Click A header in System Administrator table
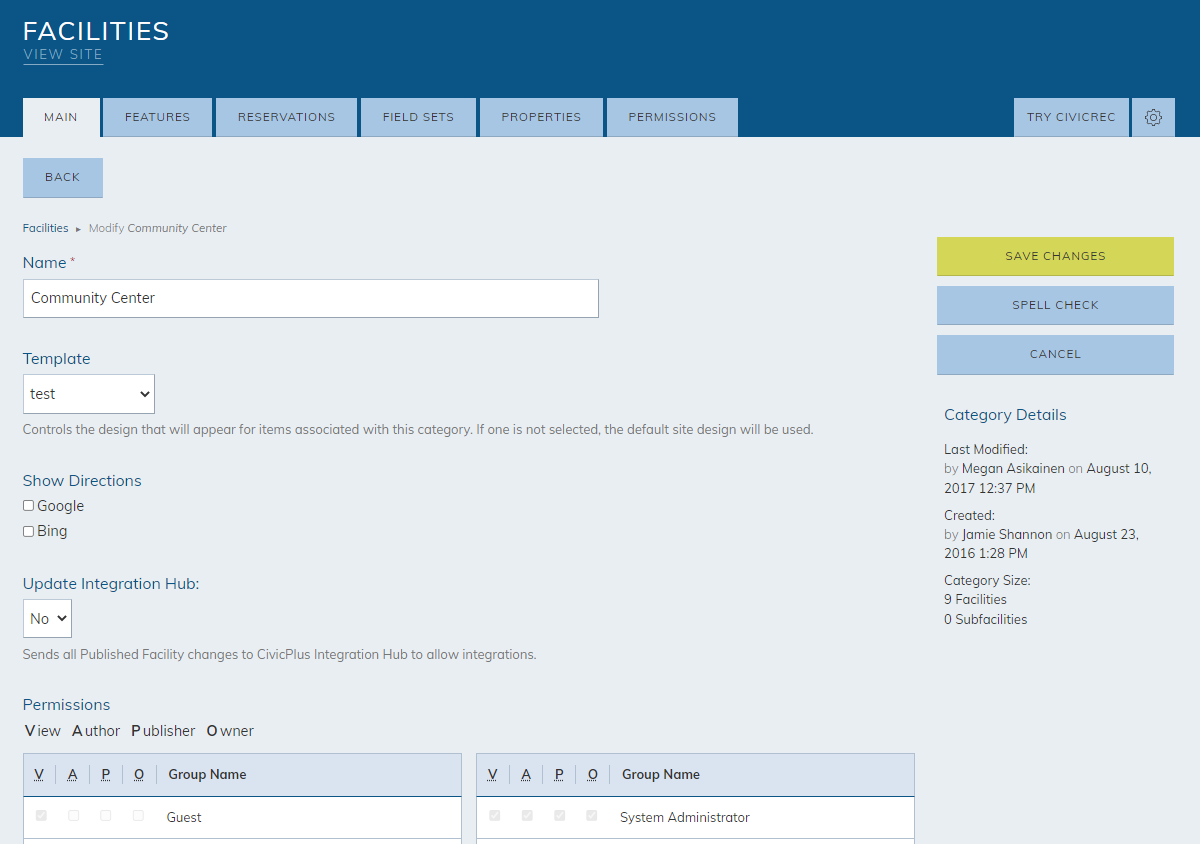Viewport: 1200px width, 844px height. 526,774
